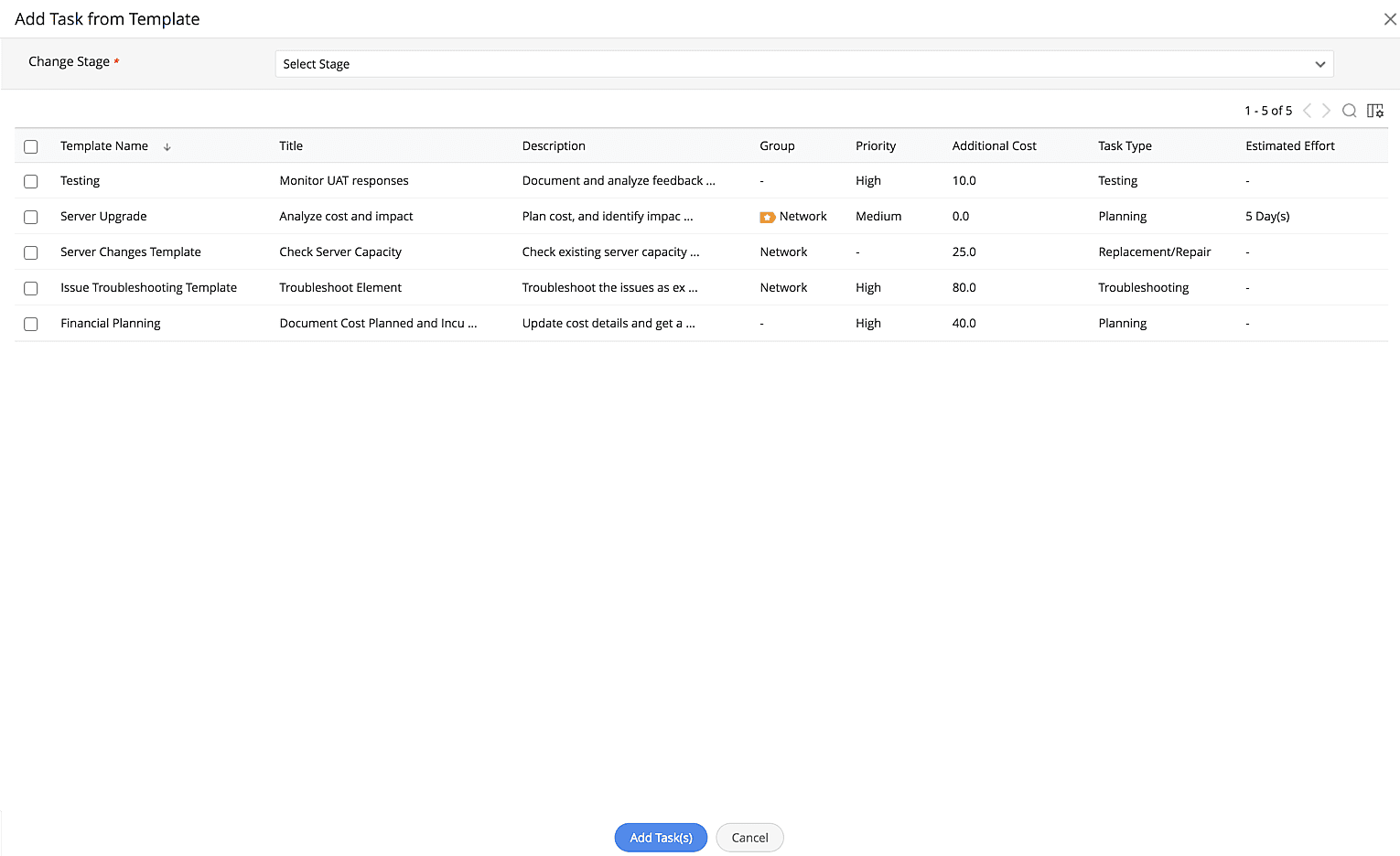Tick the Issue Troubleshooting Template checkbox
The width and height of the screenshot is (1400, 856).
31,288
